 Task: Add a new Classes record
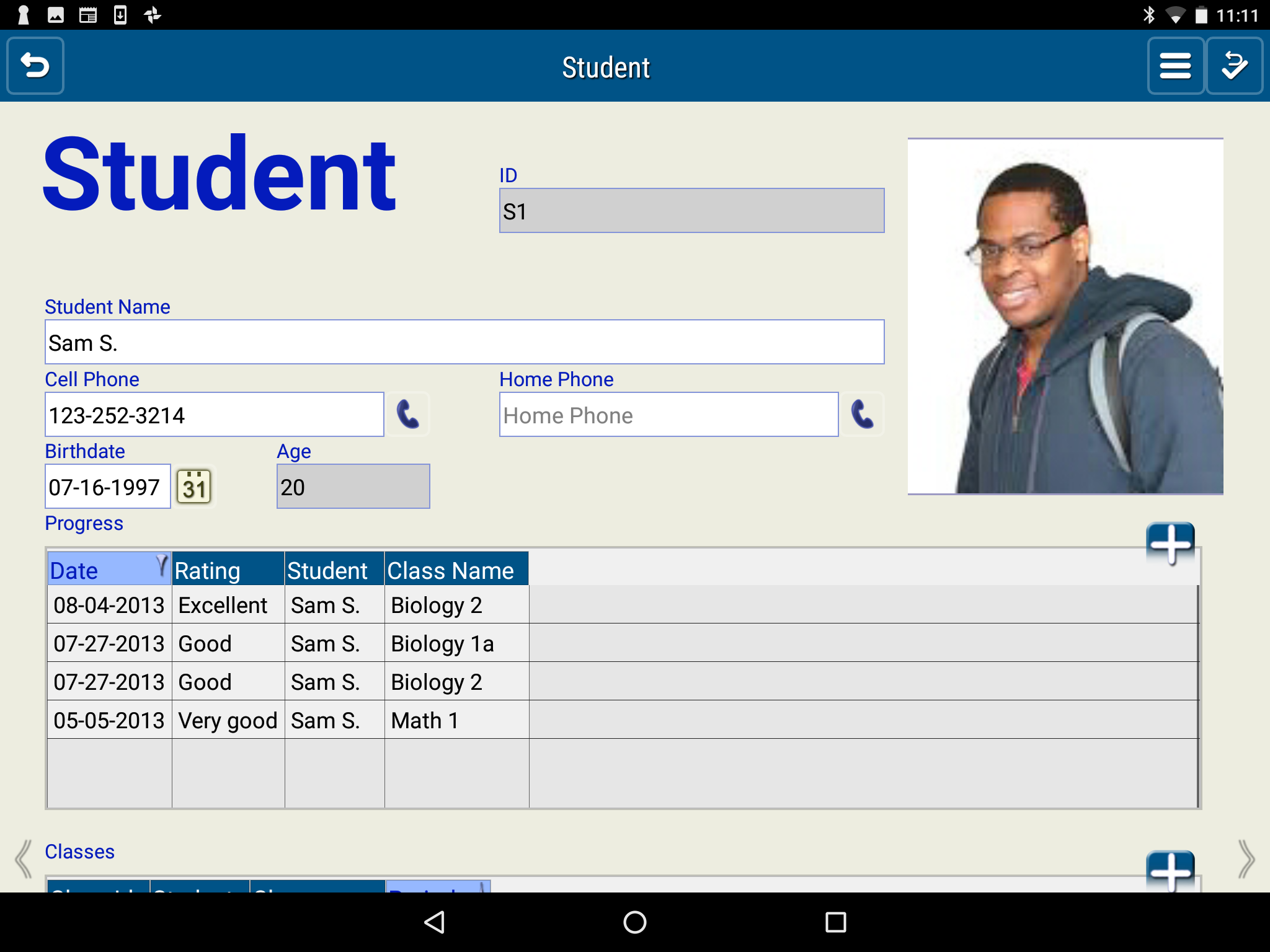1170,870
